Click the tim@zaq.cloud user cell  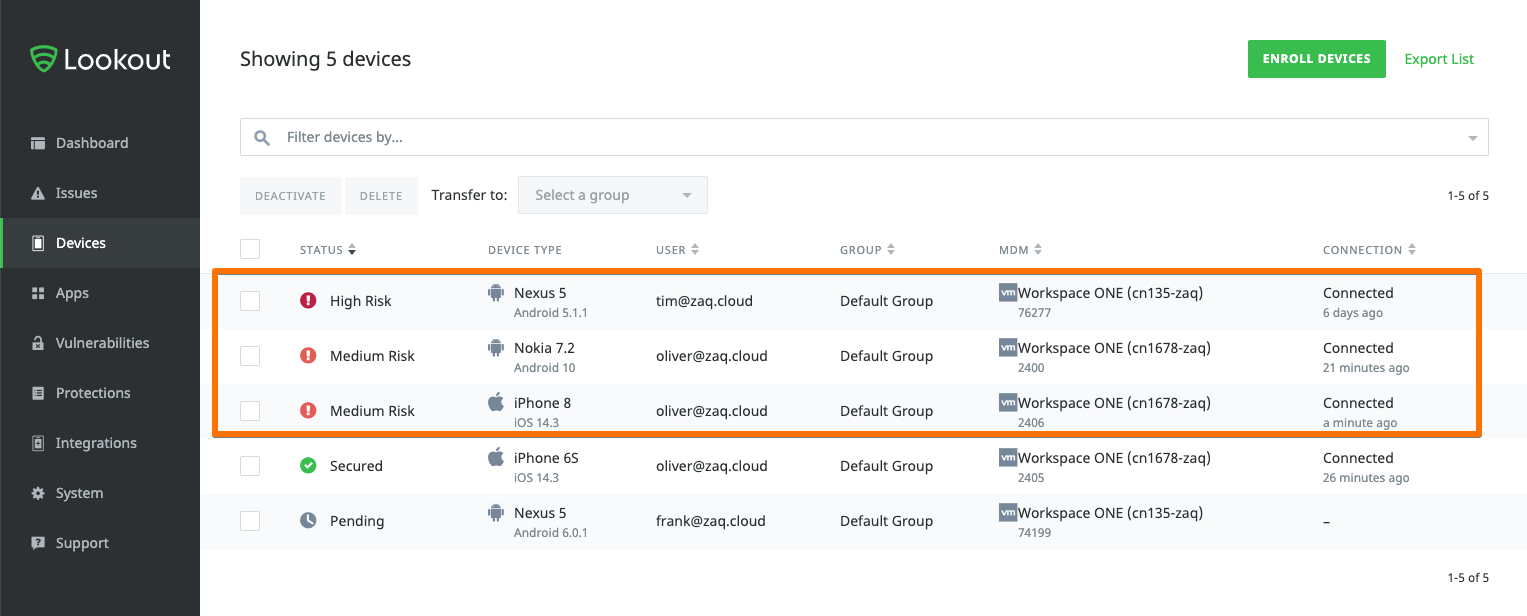704,301
